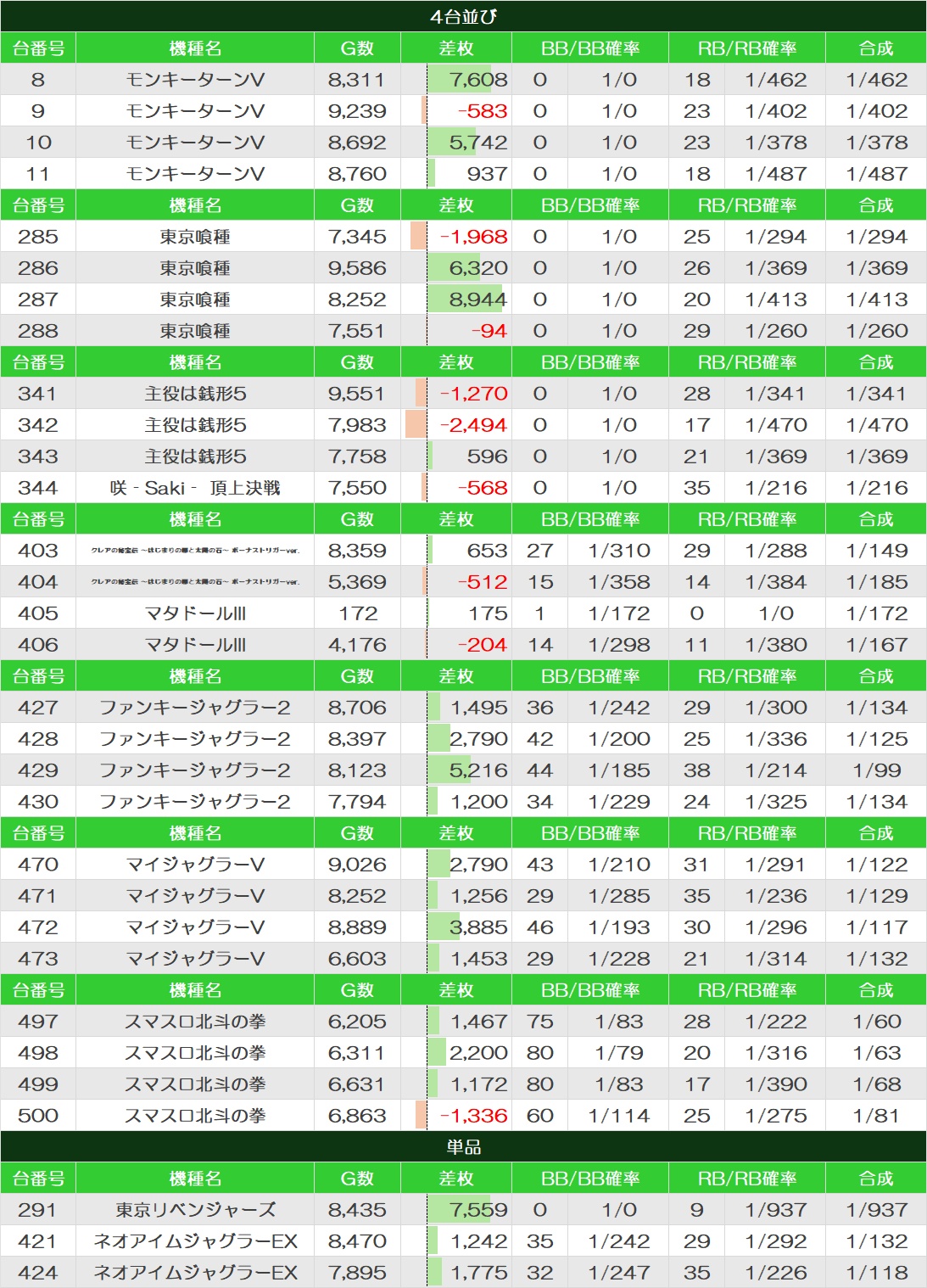Click combined probability 1/99 in row 429
The width and height of the screenshot is (927, 1288).
(877, 770)
